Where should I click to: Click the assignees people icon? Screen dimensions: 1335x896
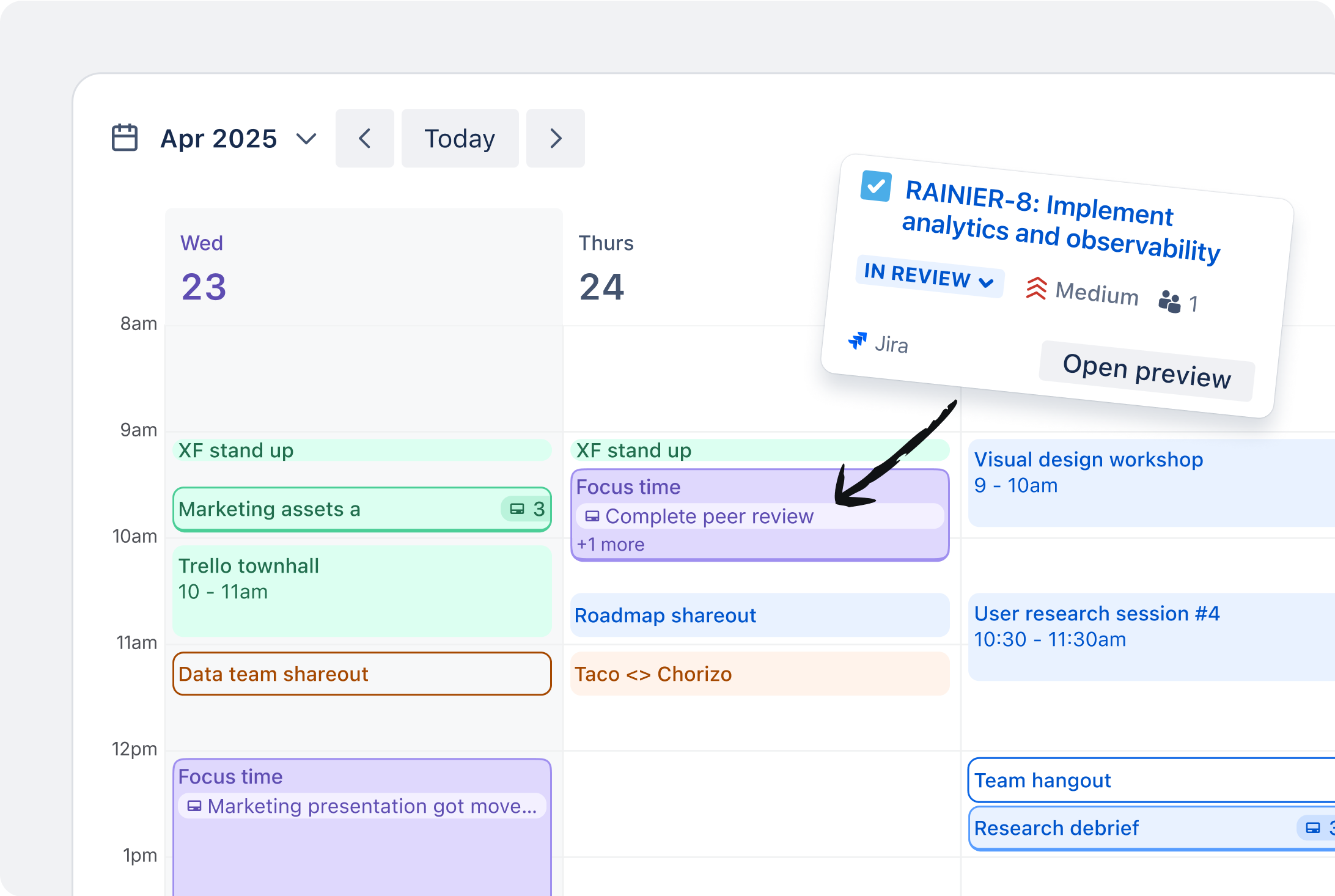pyautogui.click(x=1169, y=301)
